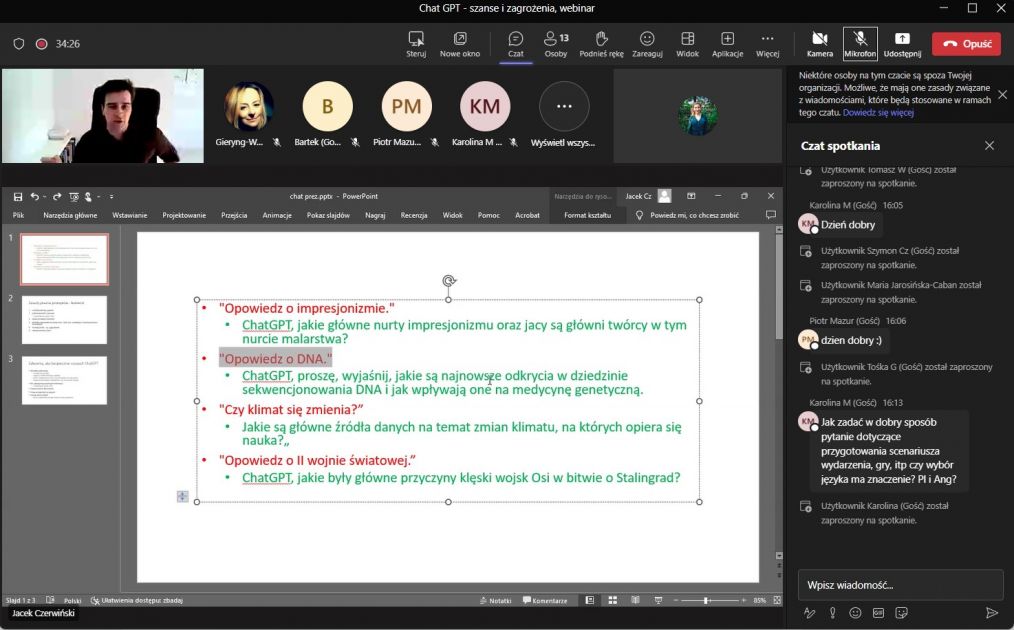Change the meeting Widok layout
The height and width of the screenshot is (630, 1014).
click(x=687, y=44)
